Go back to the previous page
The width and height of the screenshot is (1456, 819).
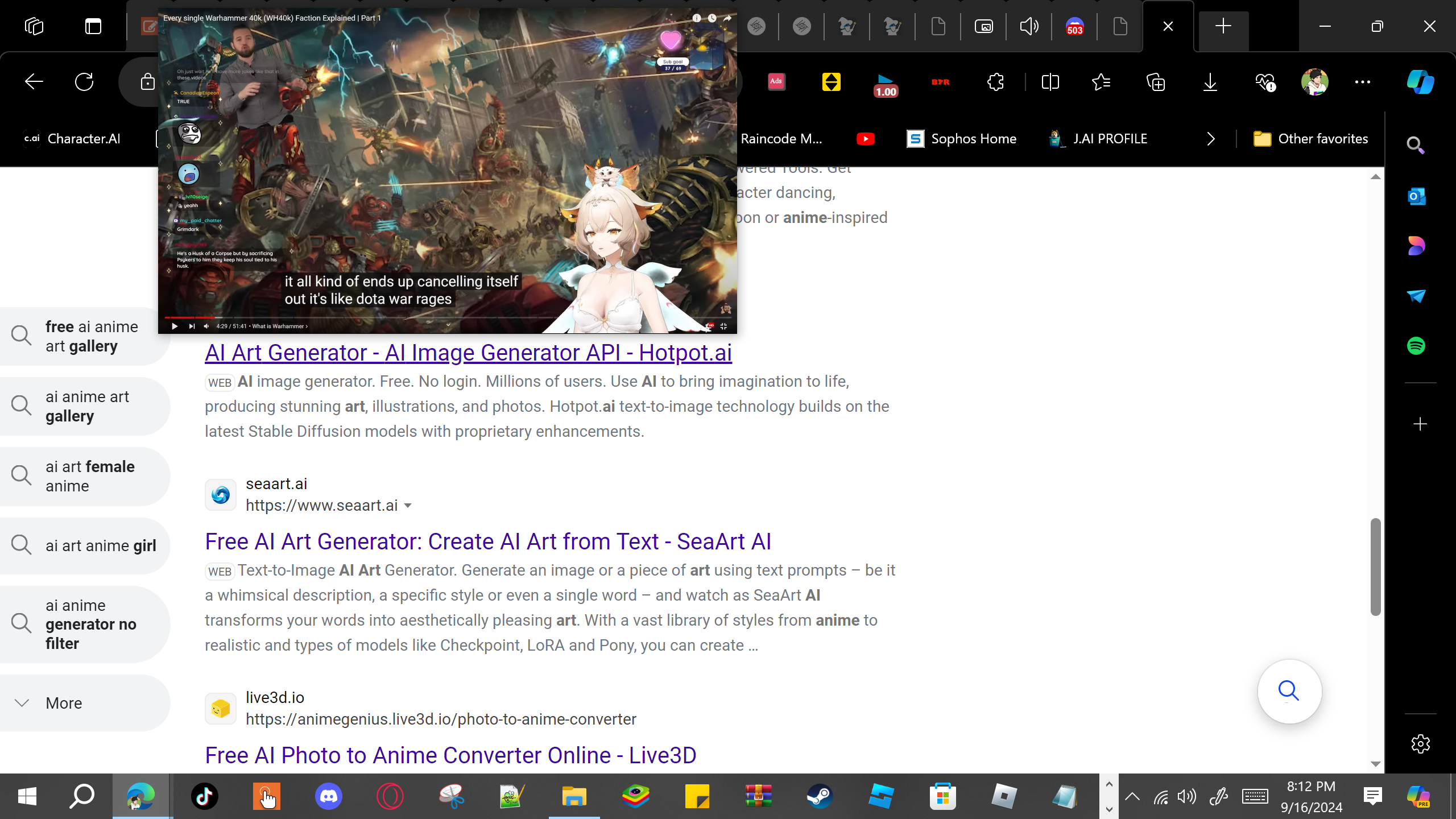34,82
